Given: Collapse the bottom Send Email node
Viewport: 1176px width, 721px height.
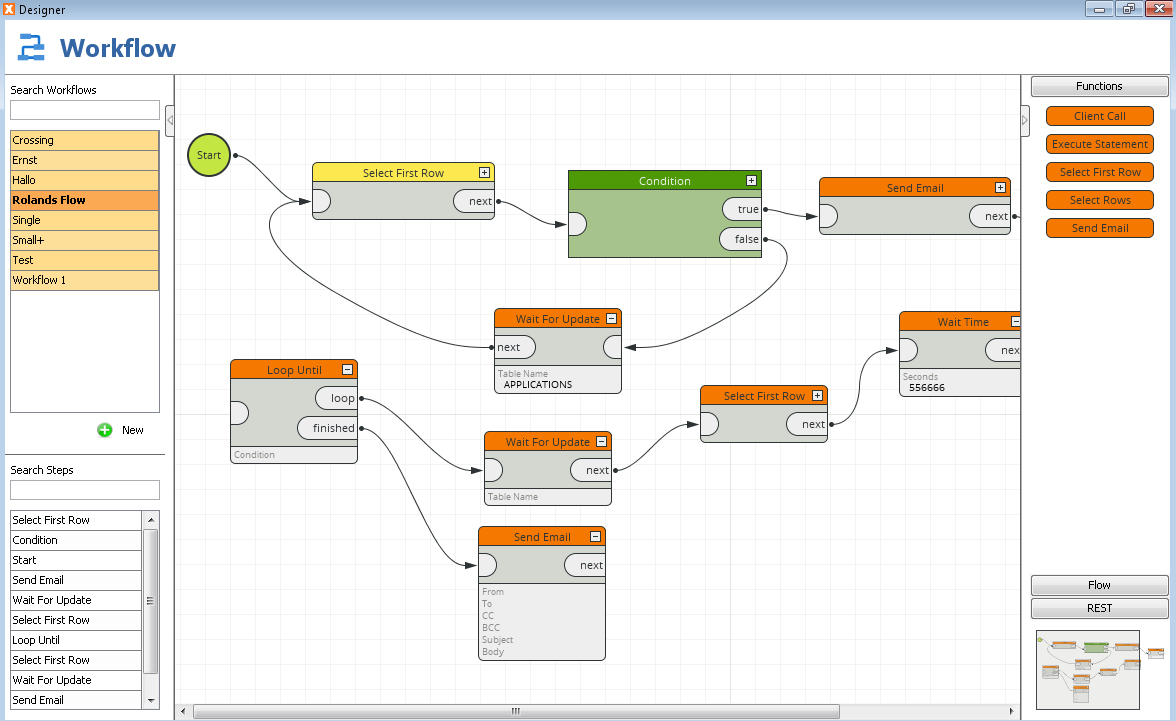Looking at the screenshot, I should (595, 536).
